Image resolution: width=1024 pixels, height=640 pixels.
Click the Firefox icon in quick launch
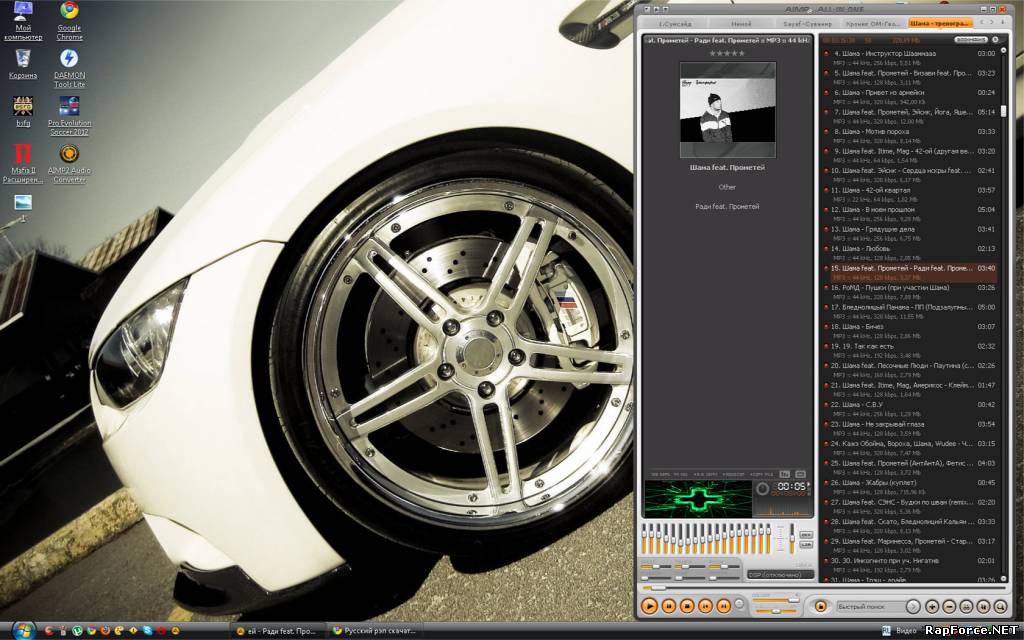[105, 631]
